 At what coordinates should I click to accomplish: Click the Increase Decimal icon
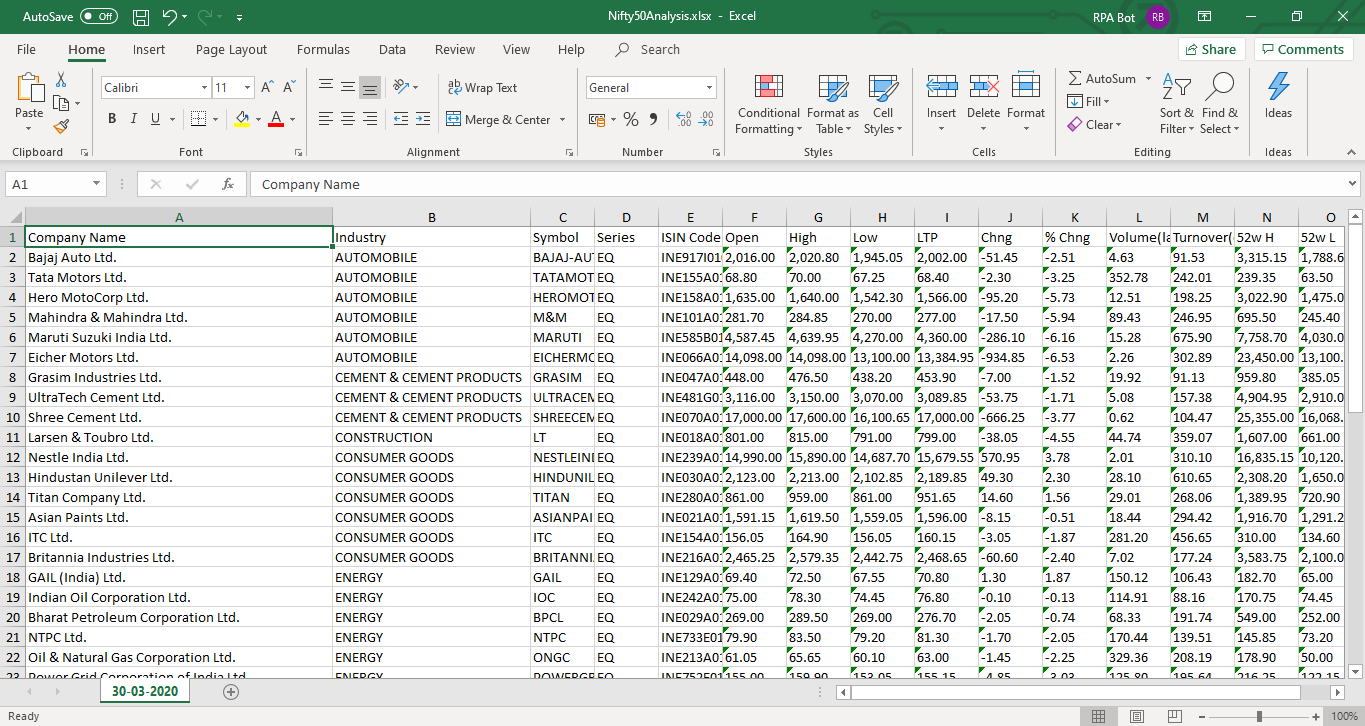684,119
